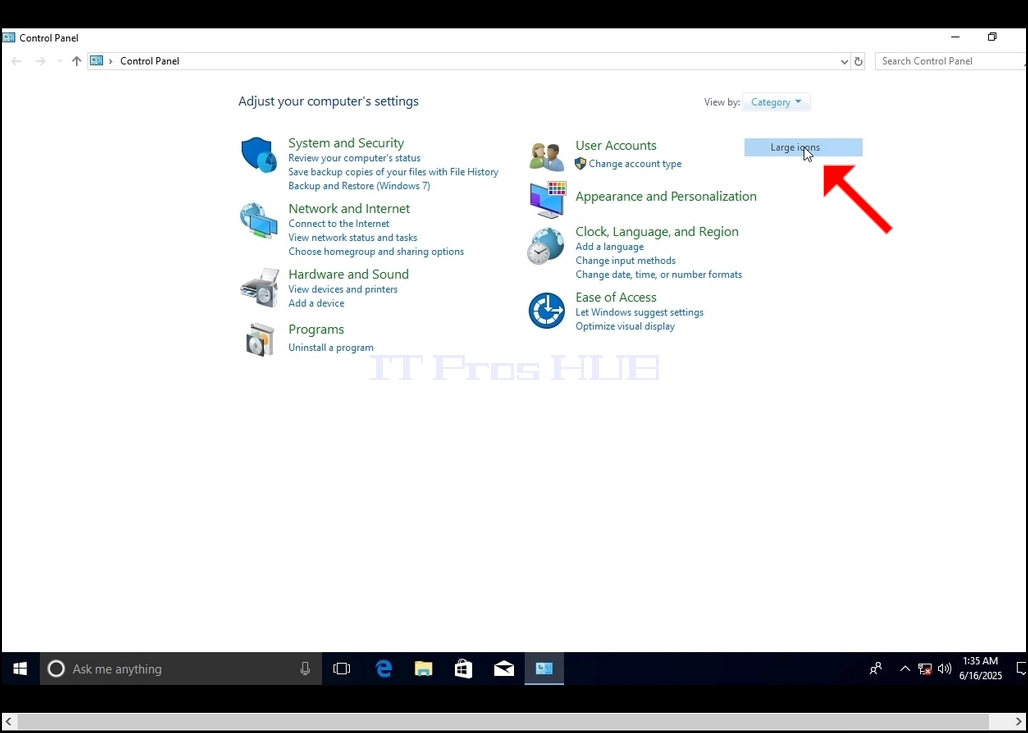The width and height of the screenshot is (1028, 733).
Task: Open the Windows Start button
Action: [x=20, y=669]
